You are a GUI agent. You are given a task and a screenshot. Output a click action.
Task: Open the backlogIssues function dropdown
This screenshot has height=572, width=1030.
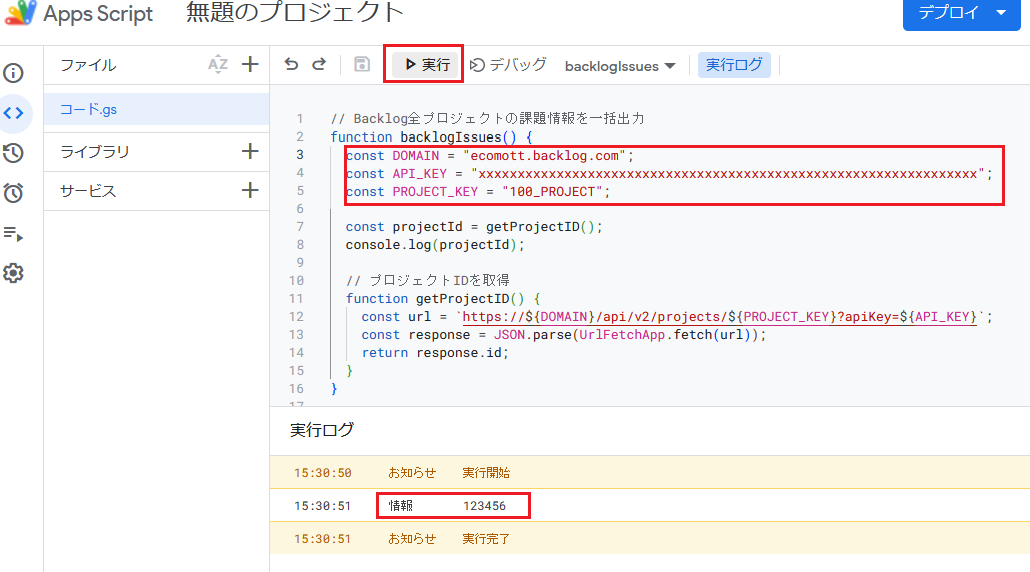click(620, 66)
